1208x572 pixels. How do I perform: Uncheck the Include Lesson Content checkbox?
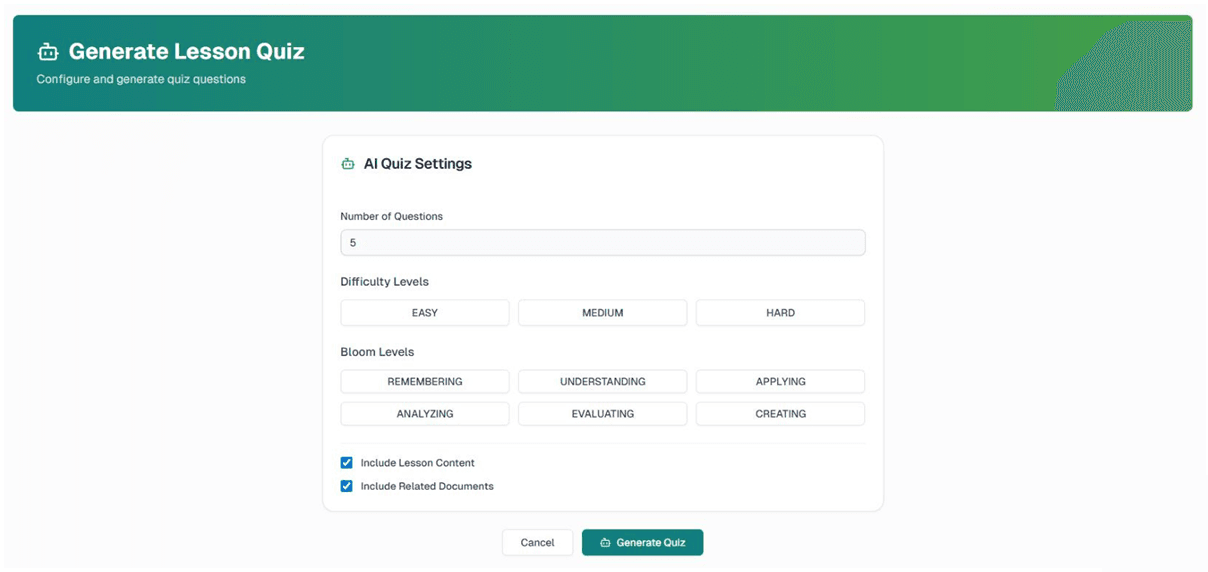pos(347,463)
